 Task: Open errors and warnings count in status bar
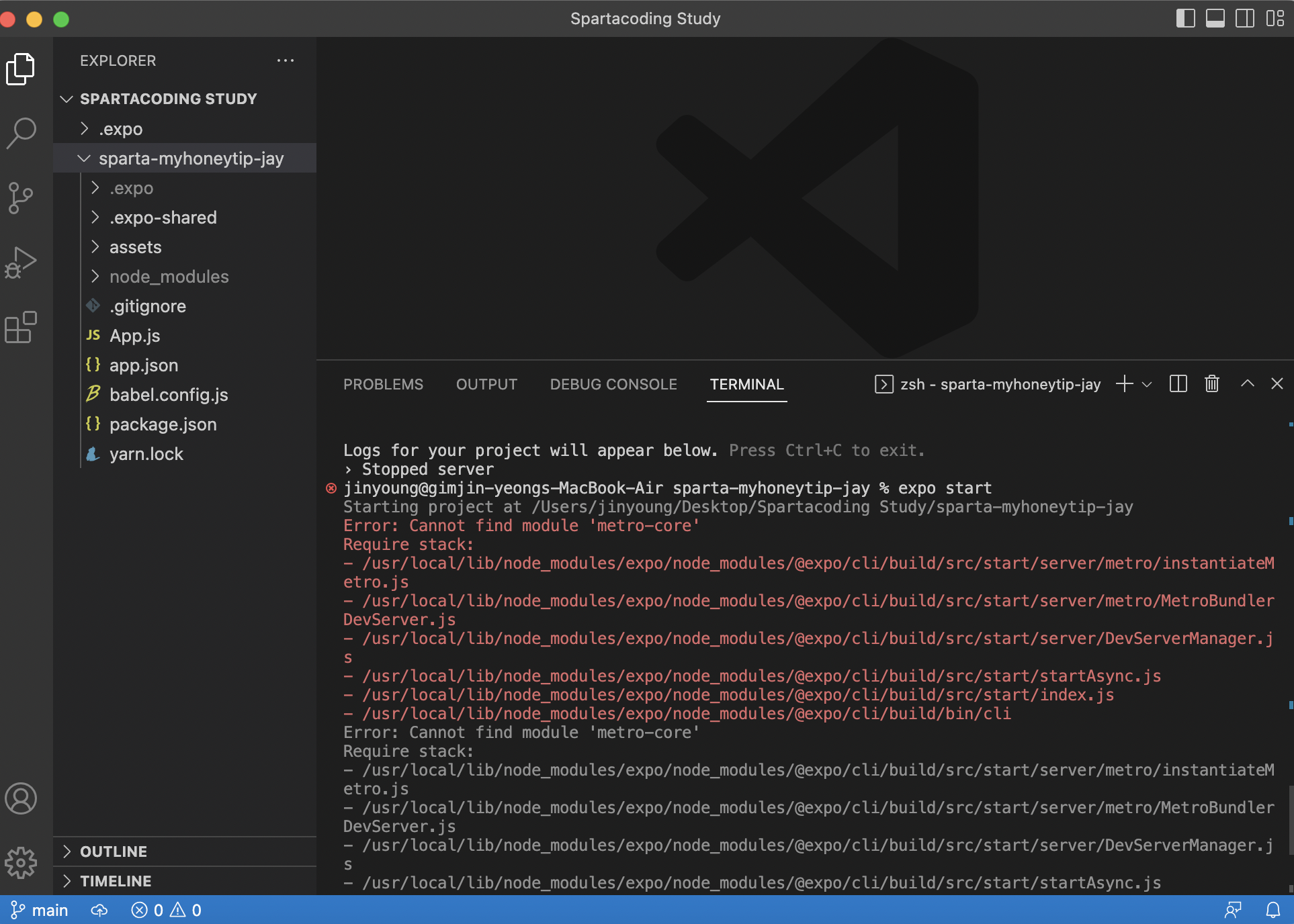(166, 910)
